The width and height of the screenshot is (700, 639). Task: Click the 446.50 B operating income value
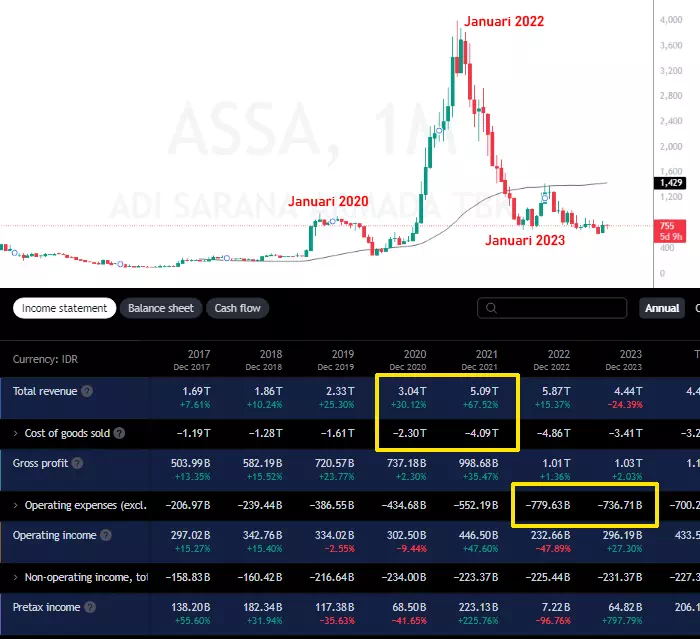click(x=479, y=535)
